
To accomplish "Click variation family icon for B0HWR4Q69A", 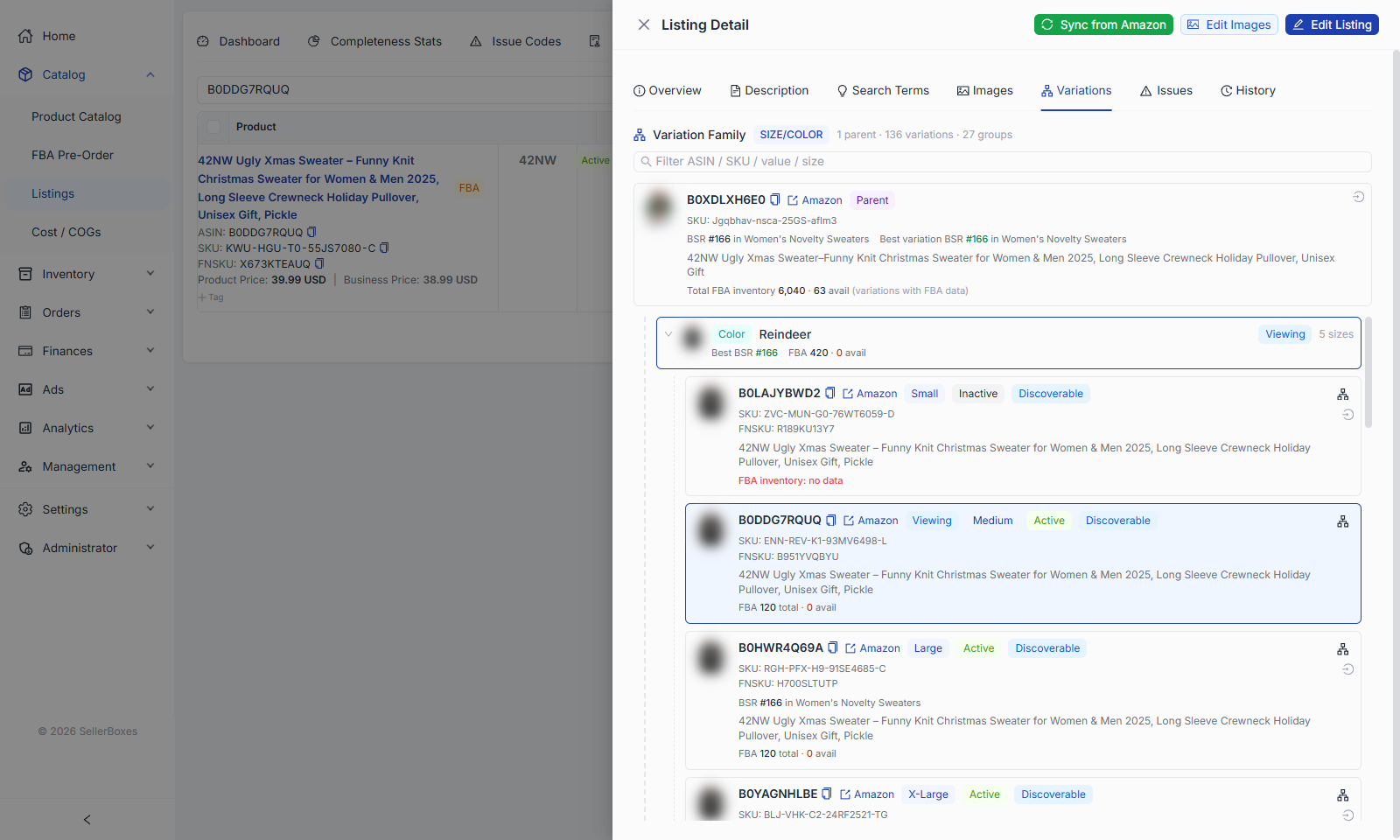I will point(1342,649).
